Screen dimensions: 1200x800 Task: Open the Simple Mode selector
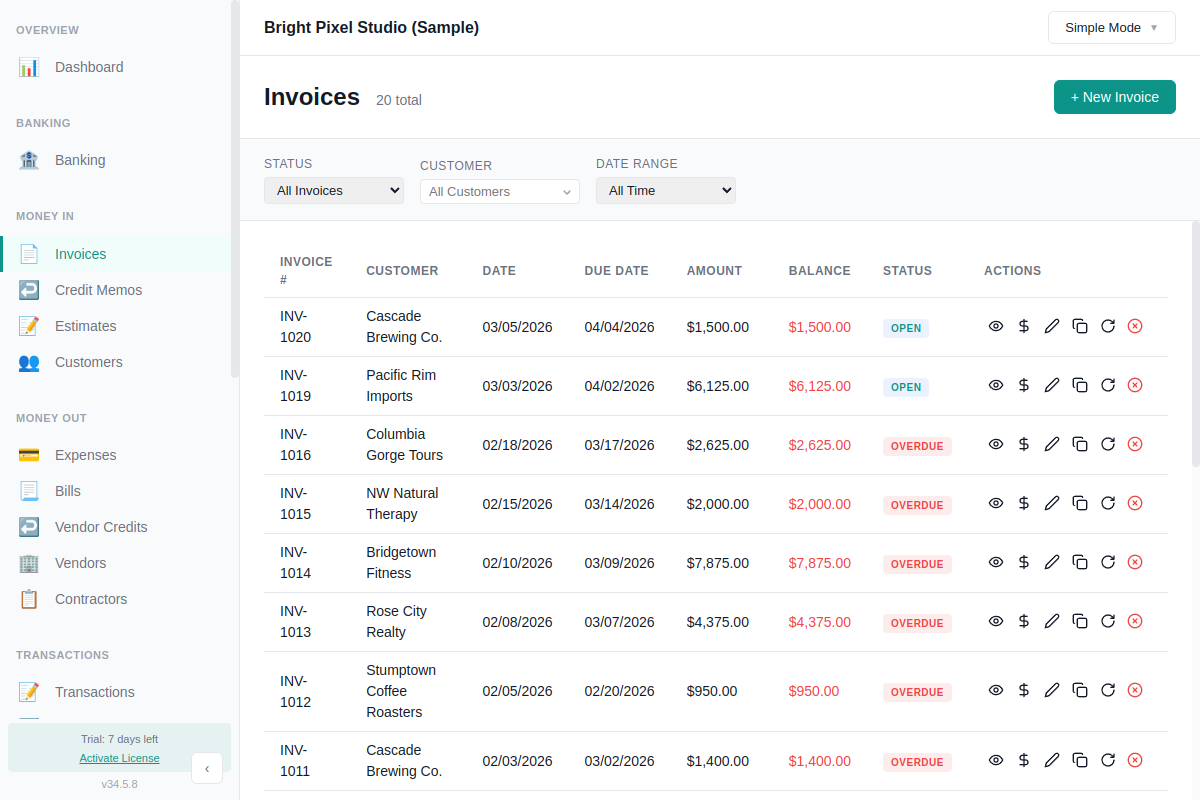click(x=1111, y=27)
